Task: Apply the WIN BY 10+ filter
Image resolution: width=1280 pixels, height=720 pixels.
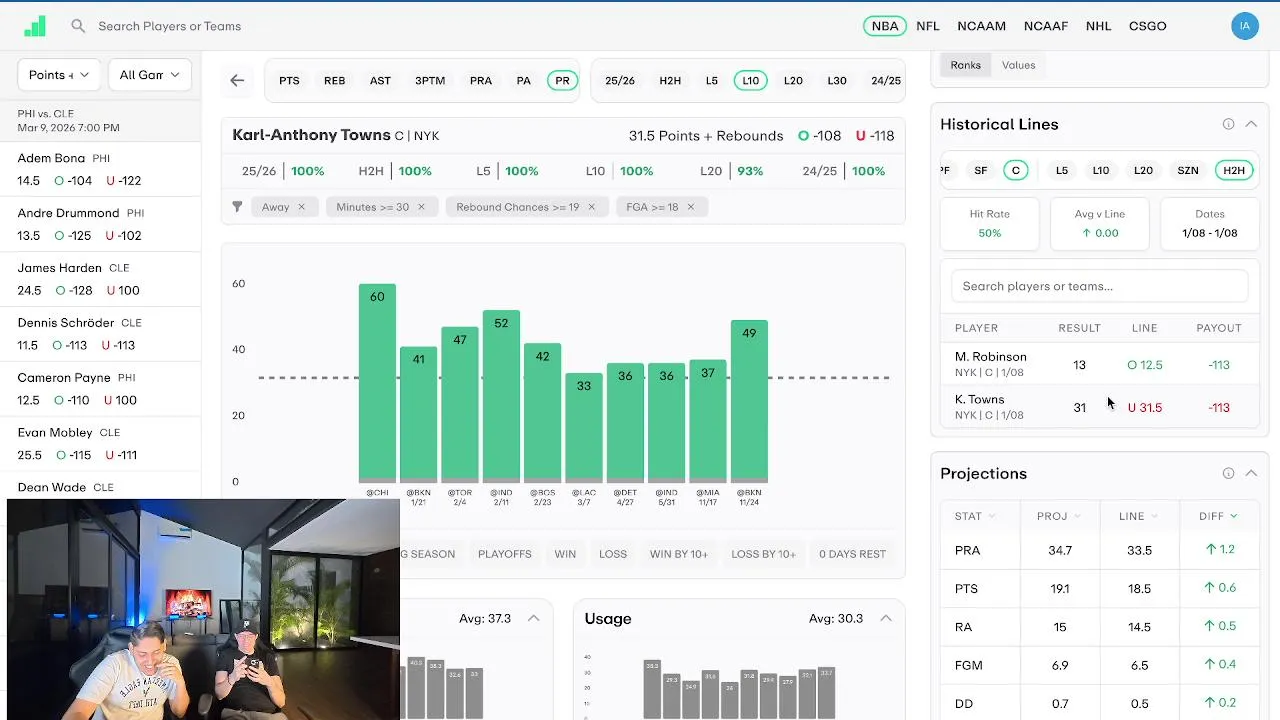Action: (679, 554)
